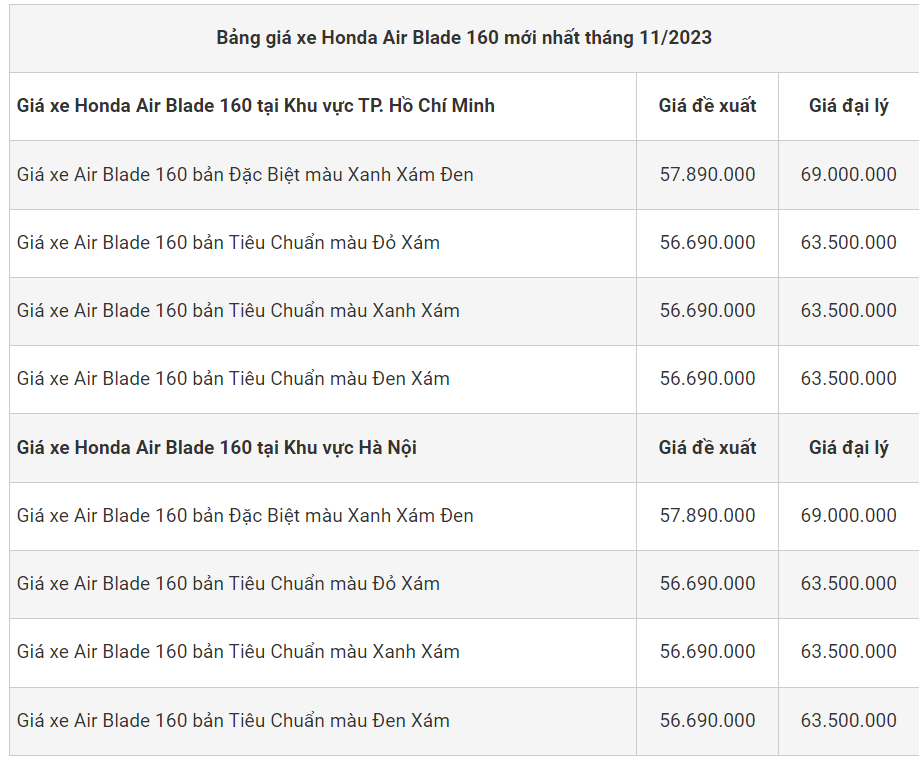Click "Giá đề xuất" header in Hồ Chí Minh section

[707, 106]
